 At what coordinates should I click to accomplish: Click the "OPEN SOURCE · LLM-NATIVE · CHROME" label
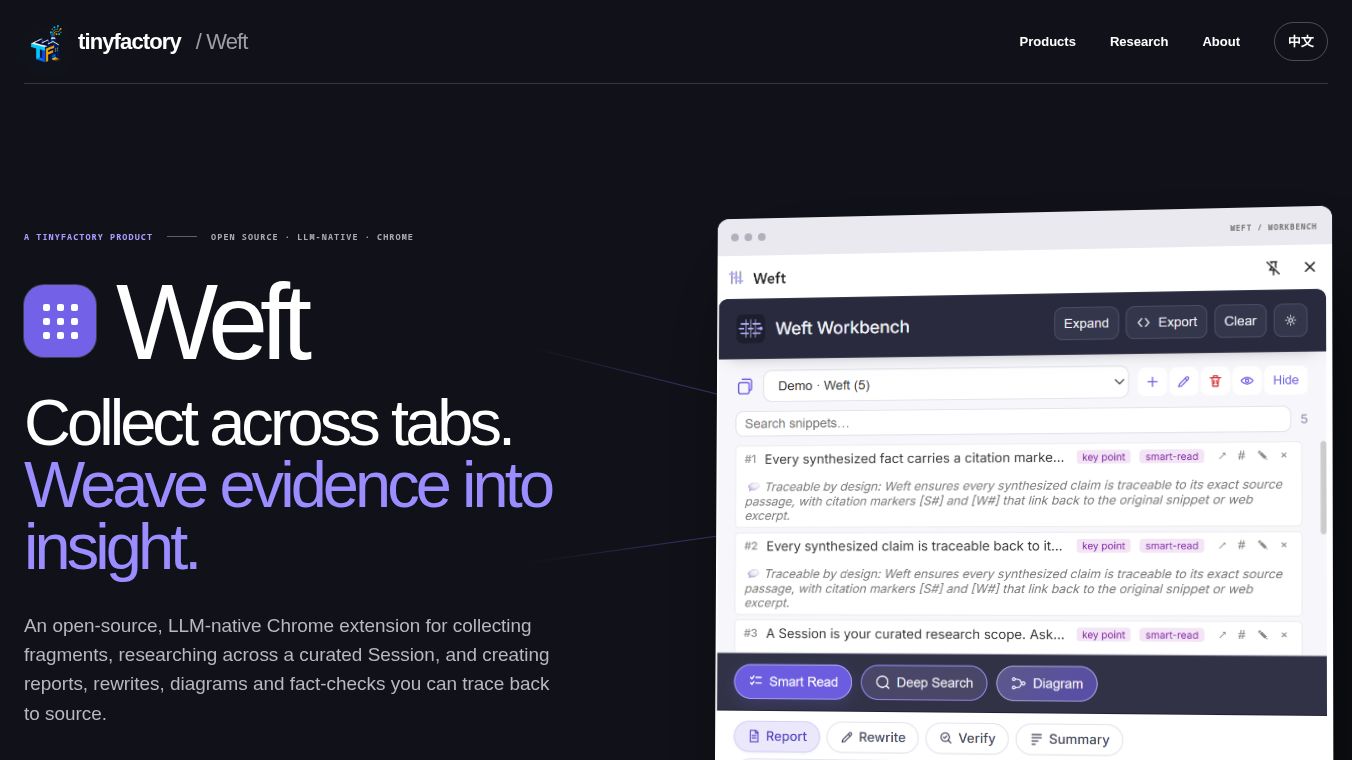(x=312, y=237)
